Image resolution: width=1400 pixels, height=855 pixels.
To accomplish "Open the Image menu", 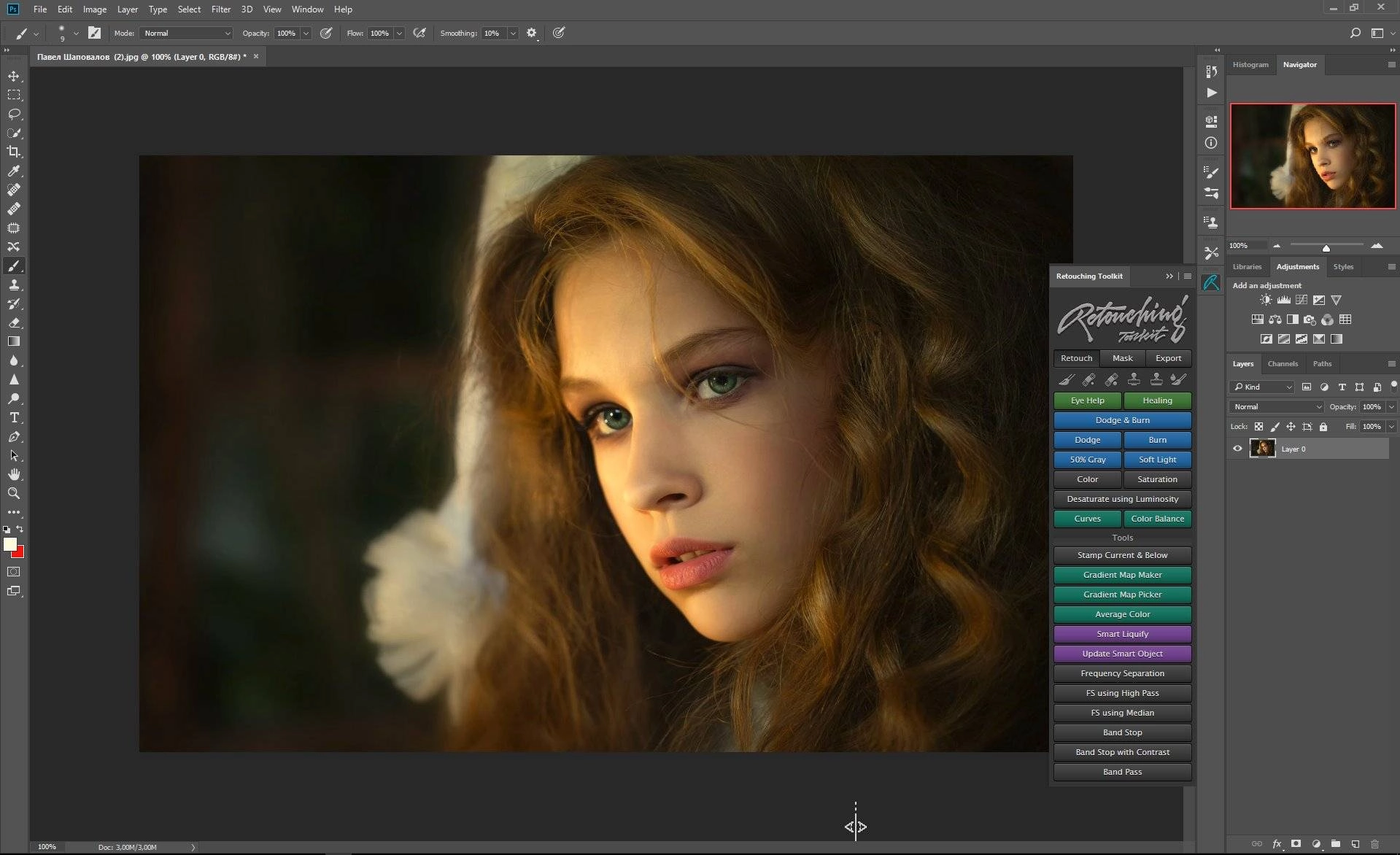I will pos(95,9).
